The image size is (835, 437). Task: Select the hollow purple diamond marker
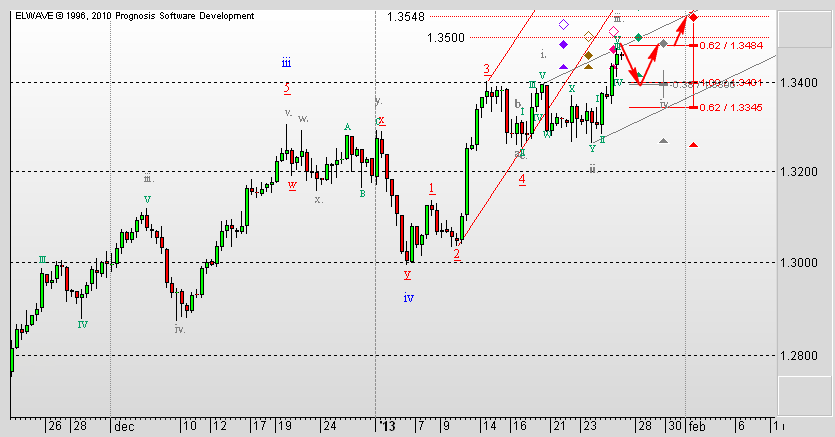click(564, 24)
